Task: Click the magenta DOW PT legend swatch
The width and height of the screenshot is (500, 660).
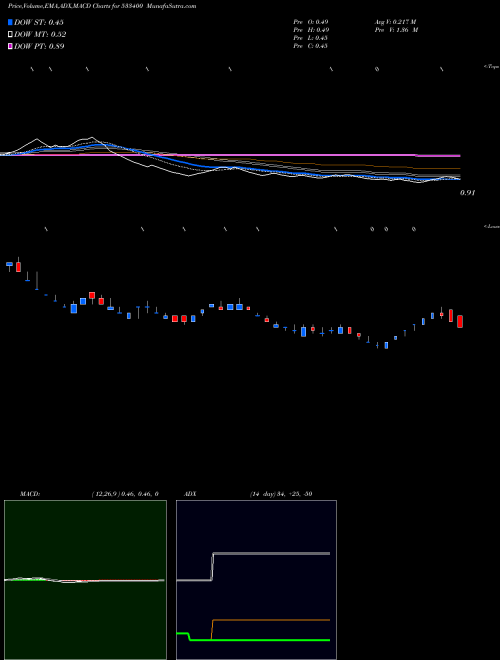Action: pos(11,46)
